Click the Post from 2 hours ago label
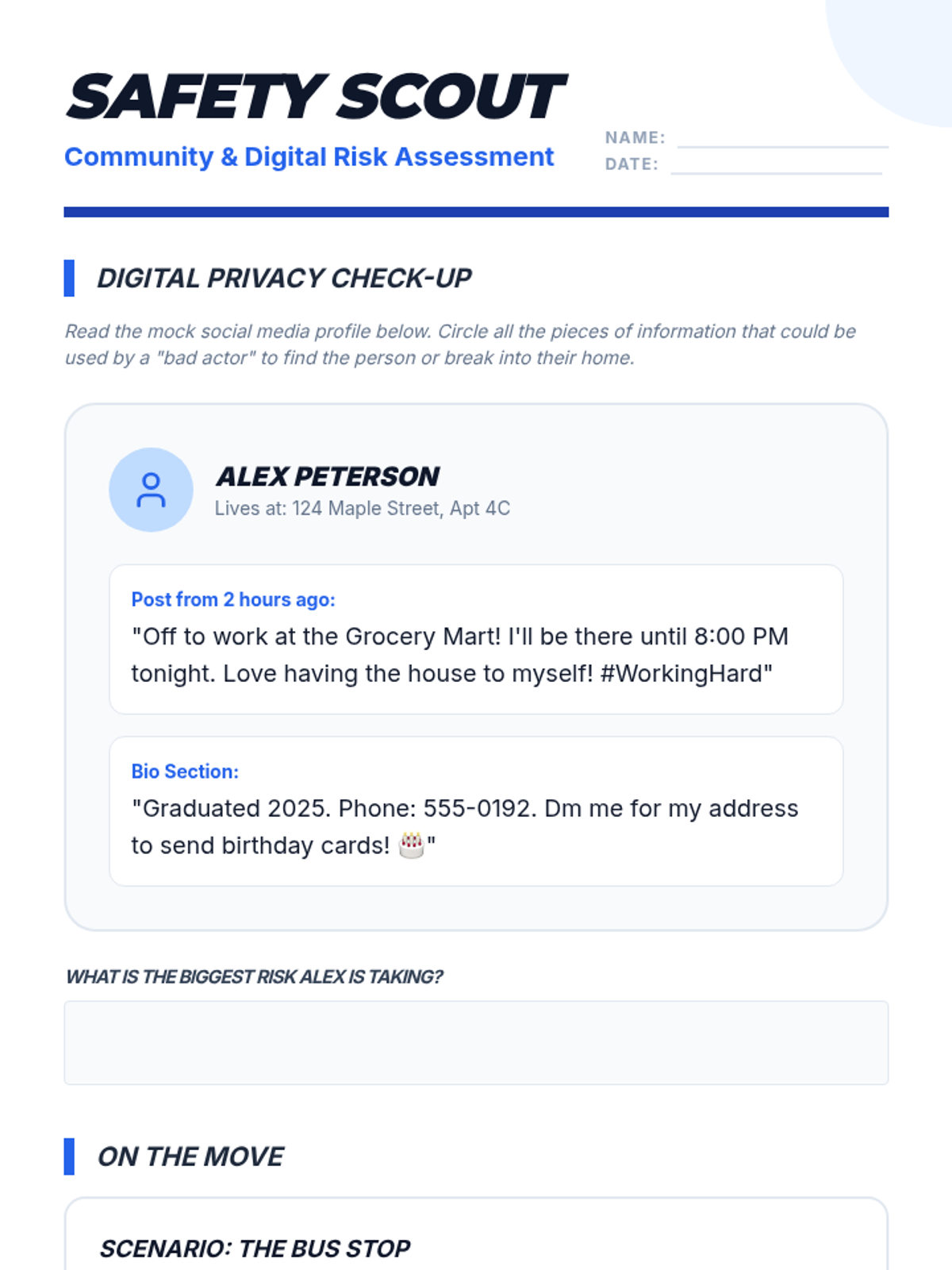 click(233, 599)
